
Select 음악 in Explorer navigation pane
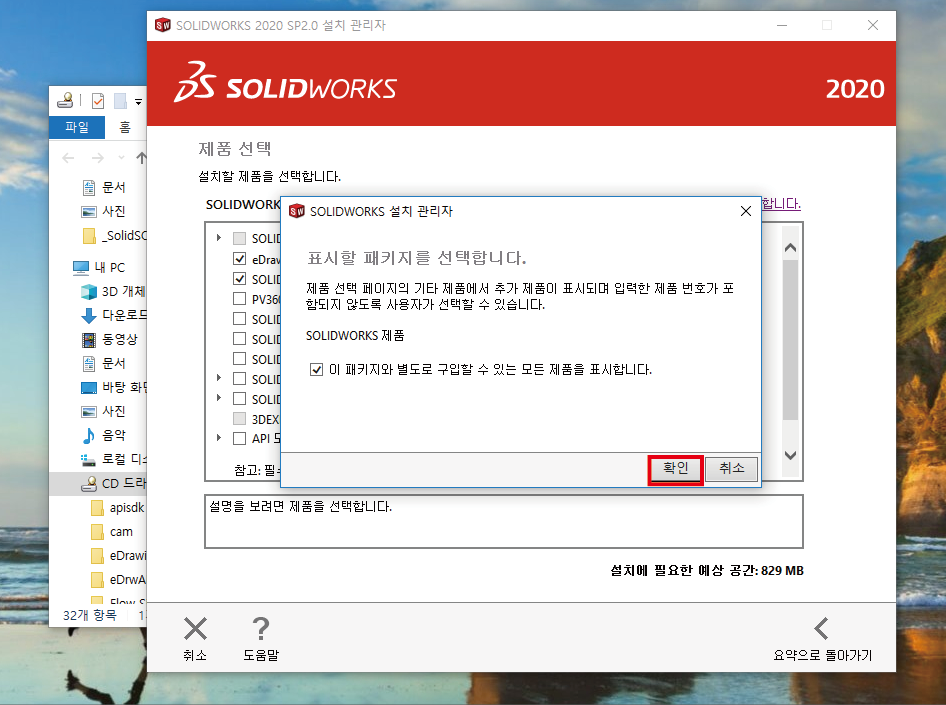(104, 435)
